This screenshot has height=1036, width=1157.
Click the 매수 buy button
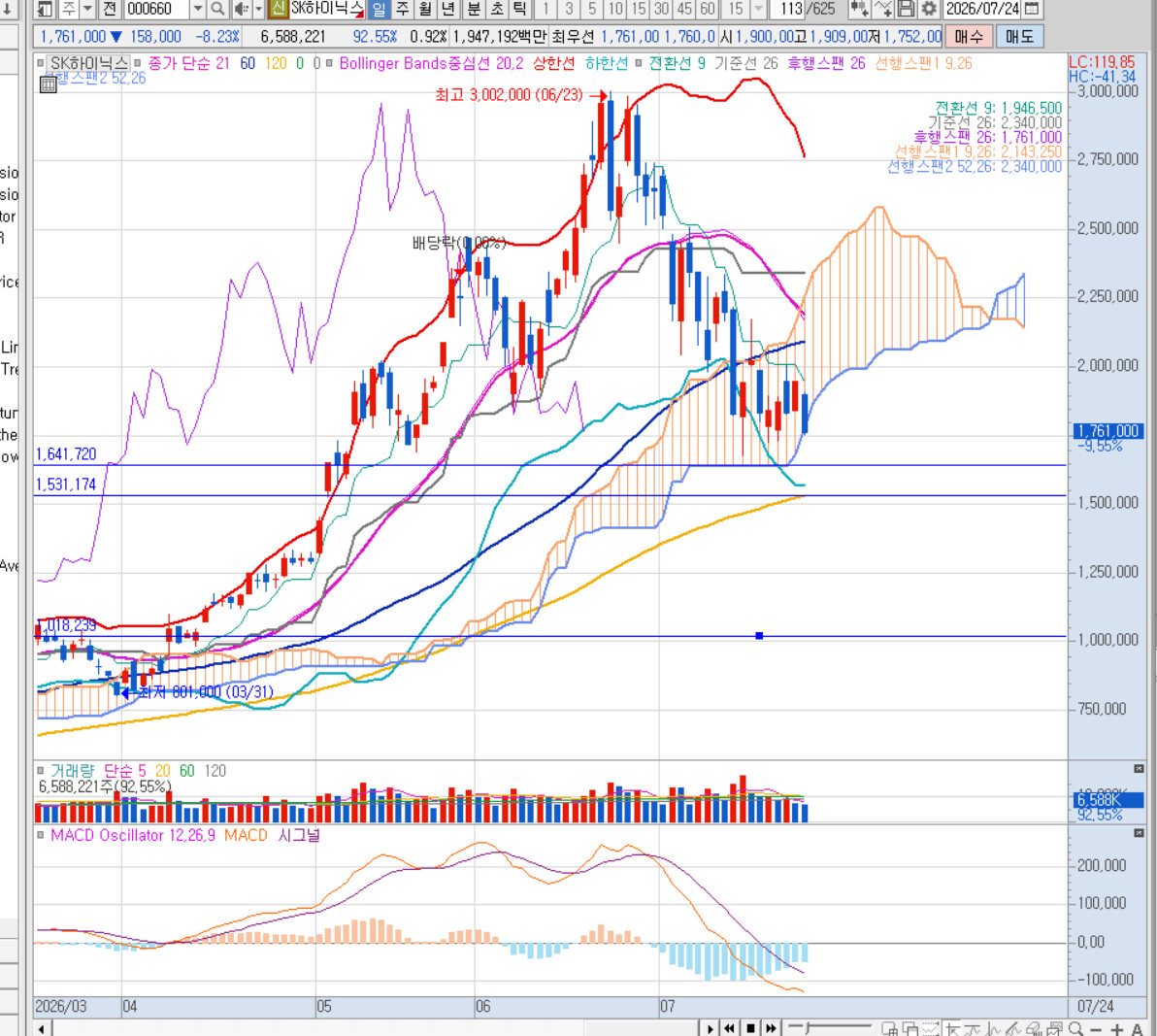point(968,36)
